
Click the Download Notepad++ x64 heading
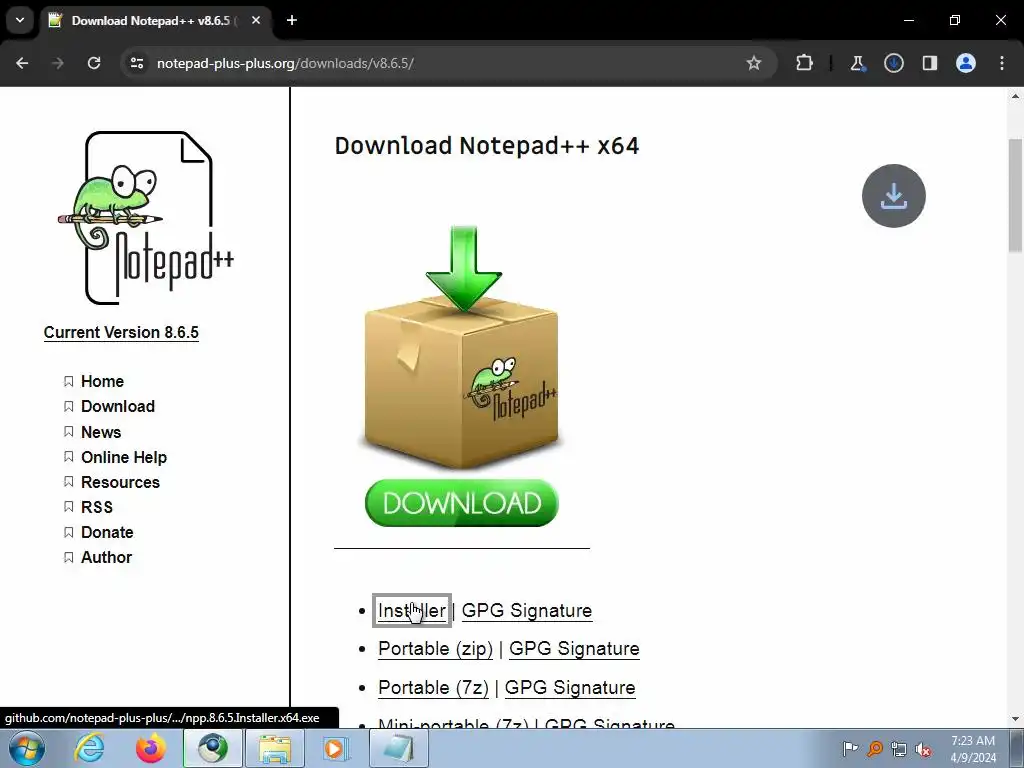487,146
